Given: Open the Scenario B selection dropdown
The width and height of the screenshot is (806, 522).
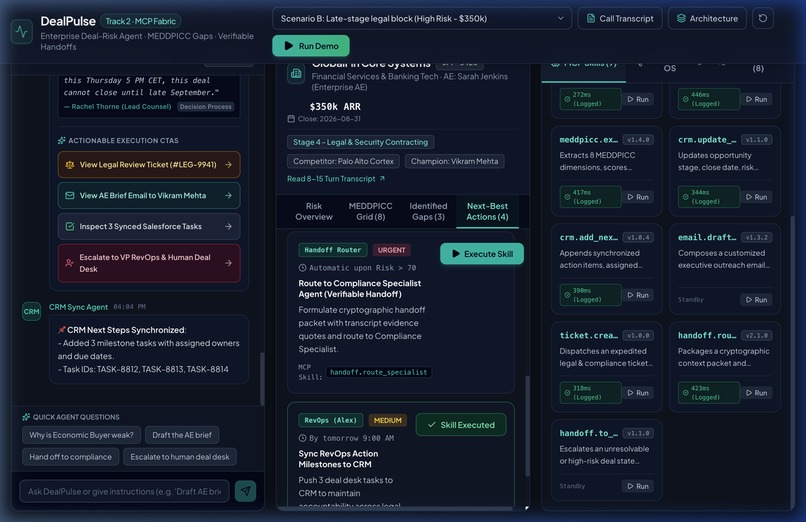Looking at the screenshot, I should 422,18.
